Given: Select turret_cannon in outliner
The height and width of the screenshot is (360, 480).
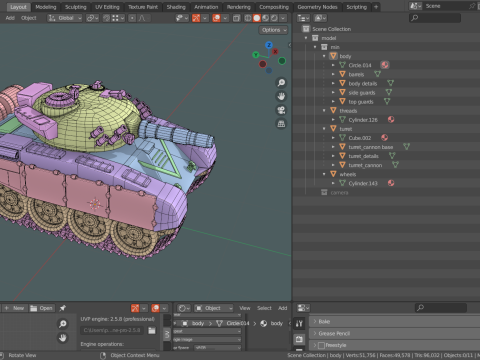Looking at the screenshot, I should click(365, 165).
